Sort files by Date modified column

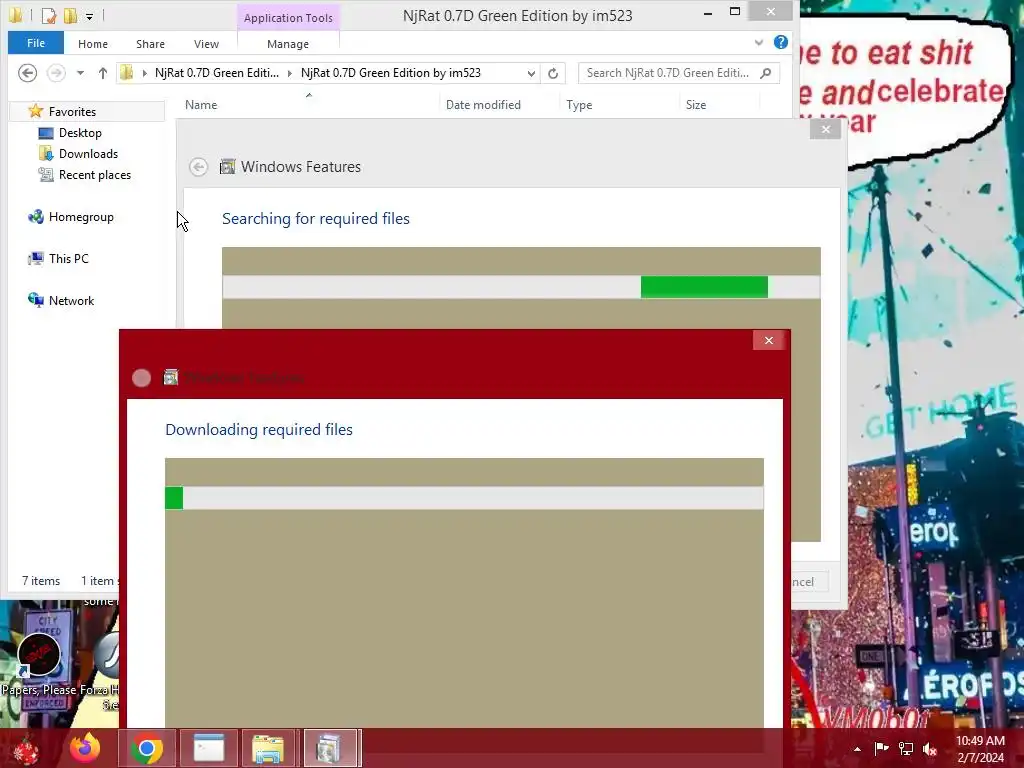pos(483,104)
